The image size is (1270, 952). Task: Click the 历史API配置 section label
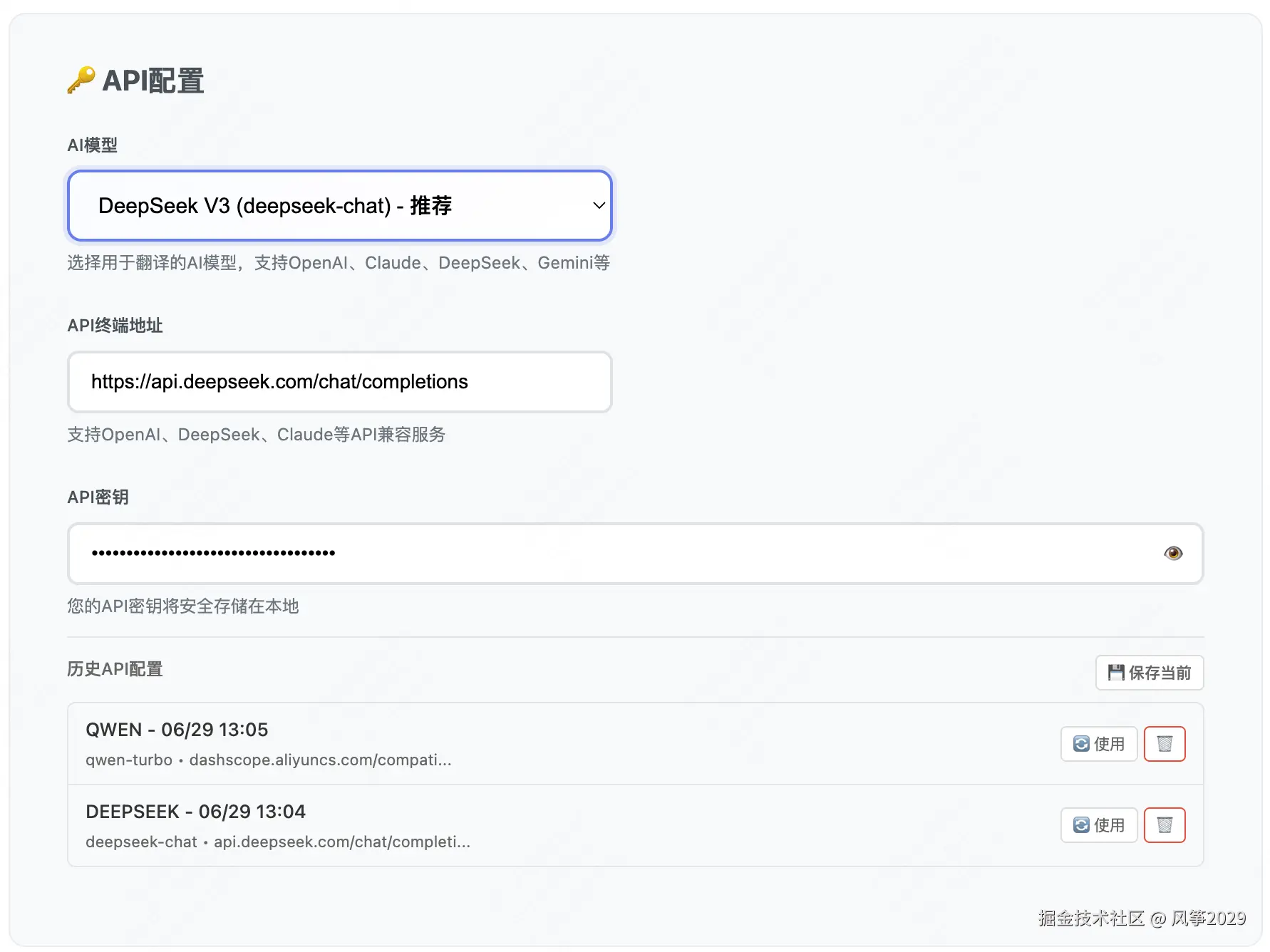[x=115, y=669]
